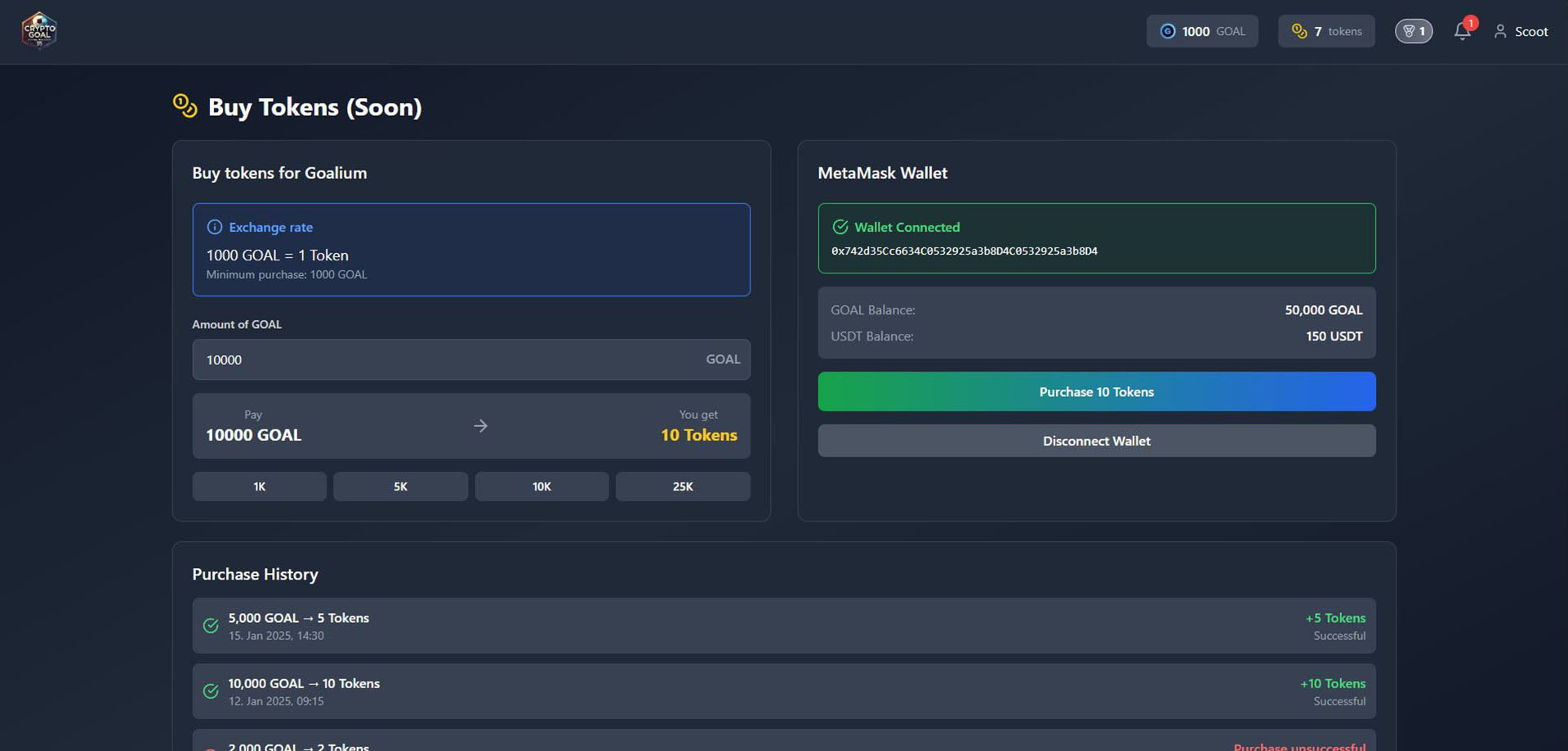This screenshot has height=751, width=1568.
Task: Click the '10 Tokens' you get value
Action: click(x=699, y=435)
